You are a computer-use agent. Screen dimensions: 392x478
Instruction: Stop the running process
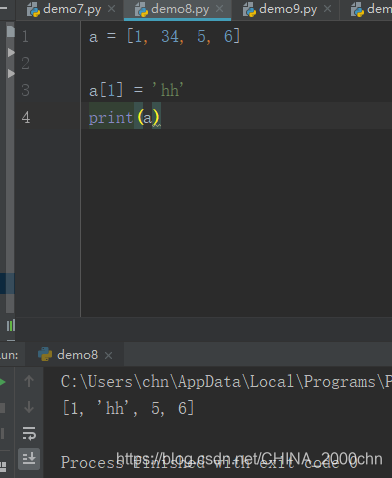(x=2, y=408)
